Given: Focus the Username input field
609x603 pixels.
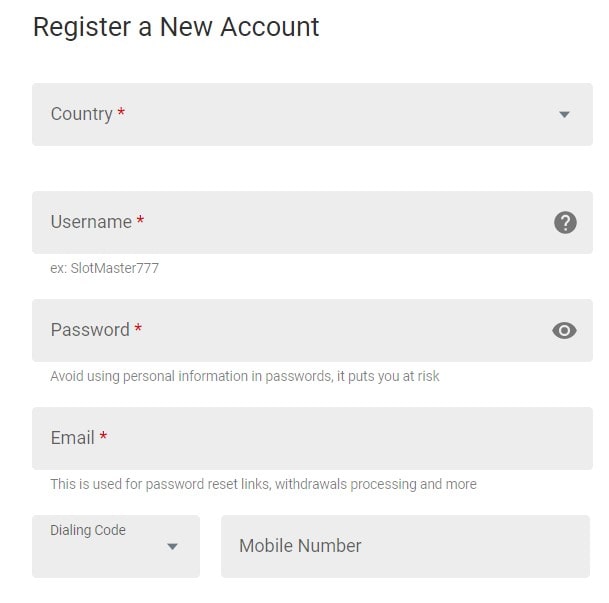Looking at the screenshot, I should tap(312, 222).
